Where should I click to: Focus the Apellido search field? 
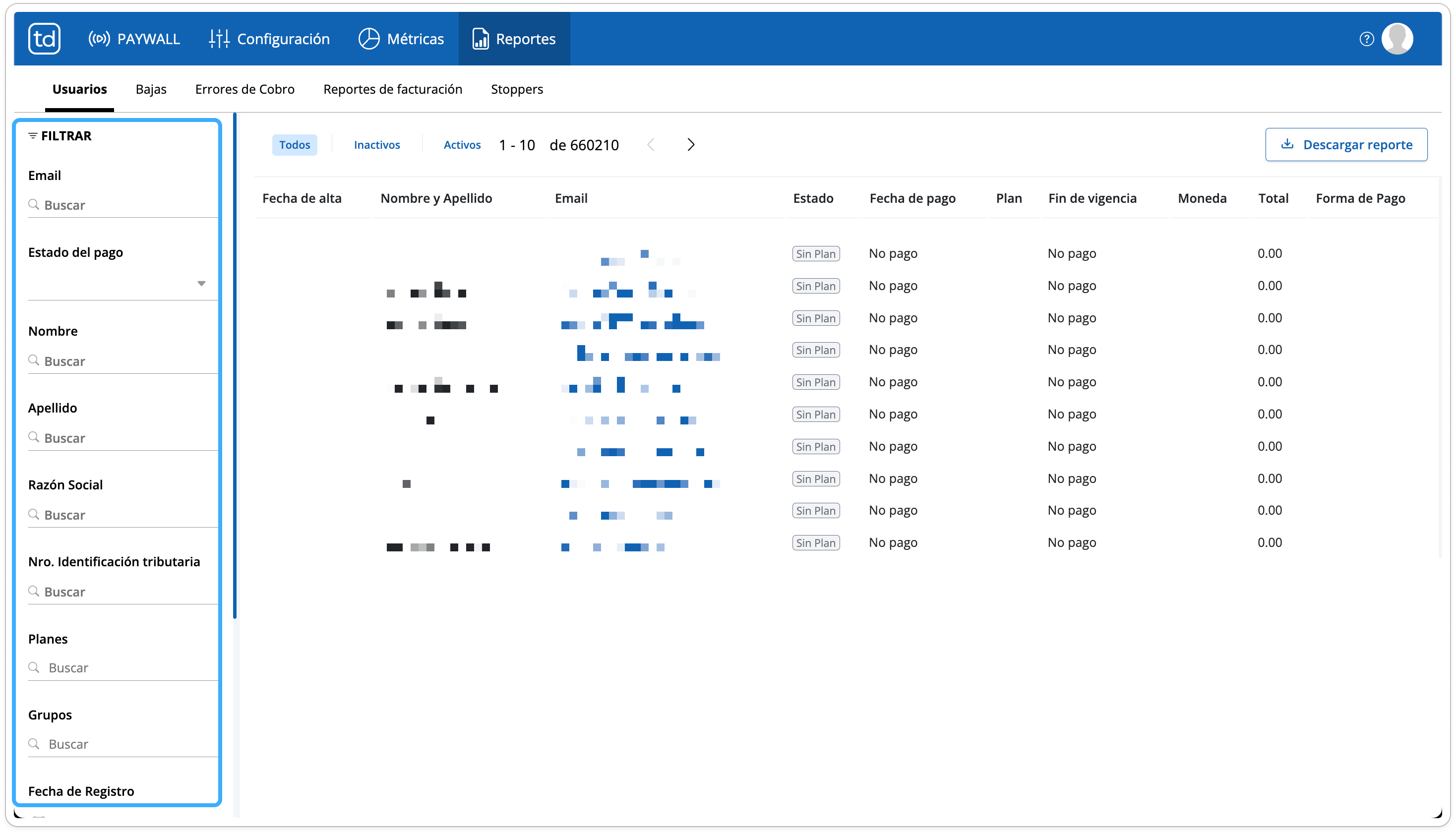pyautogui.click(x=123, y=438)
